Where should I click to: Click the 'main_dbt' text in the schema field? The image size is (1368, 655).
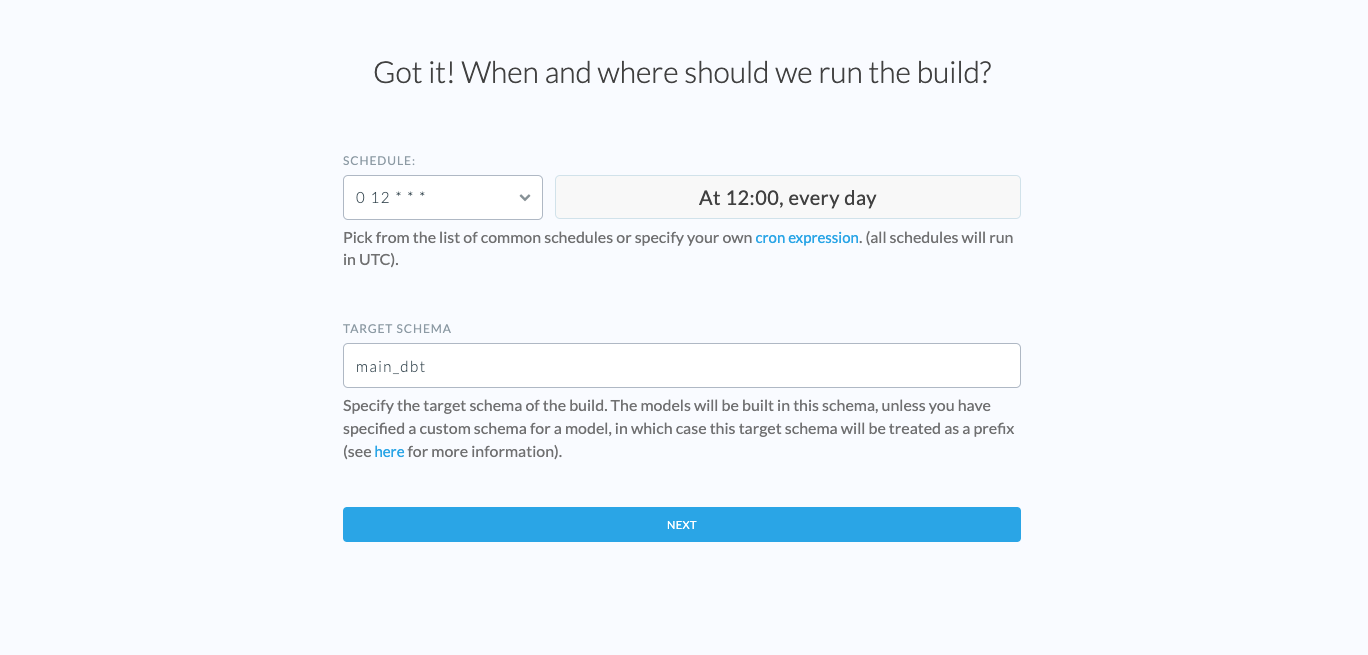point(391,367)
